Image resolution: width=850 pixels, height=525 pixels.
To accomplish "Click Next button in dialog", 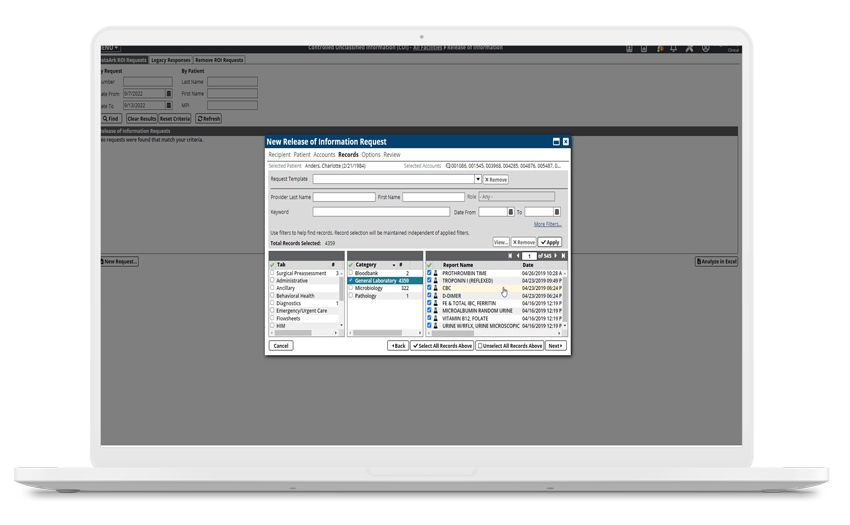I will (556, 345).
